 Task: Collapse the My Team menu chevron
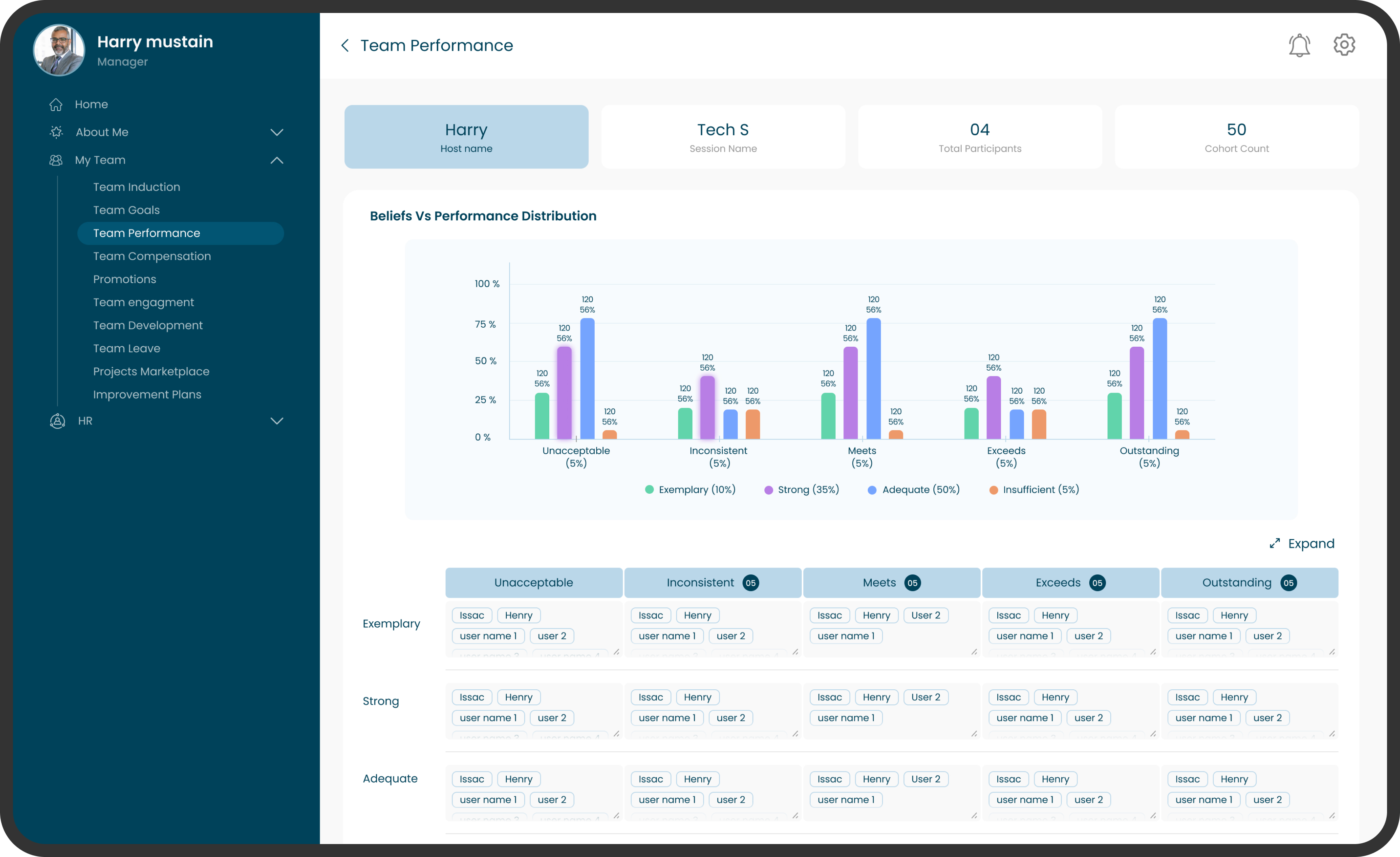(x=277, y=160)
